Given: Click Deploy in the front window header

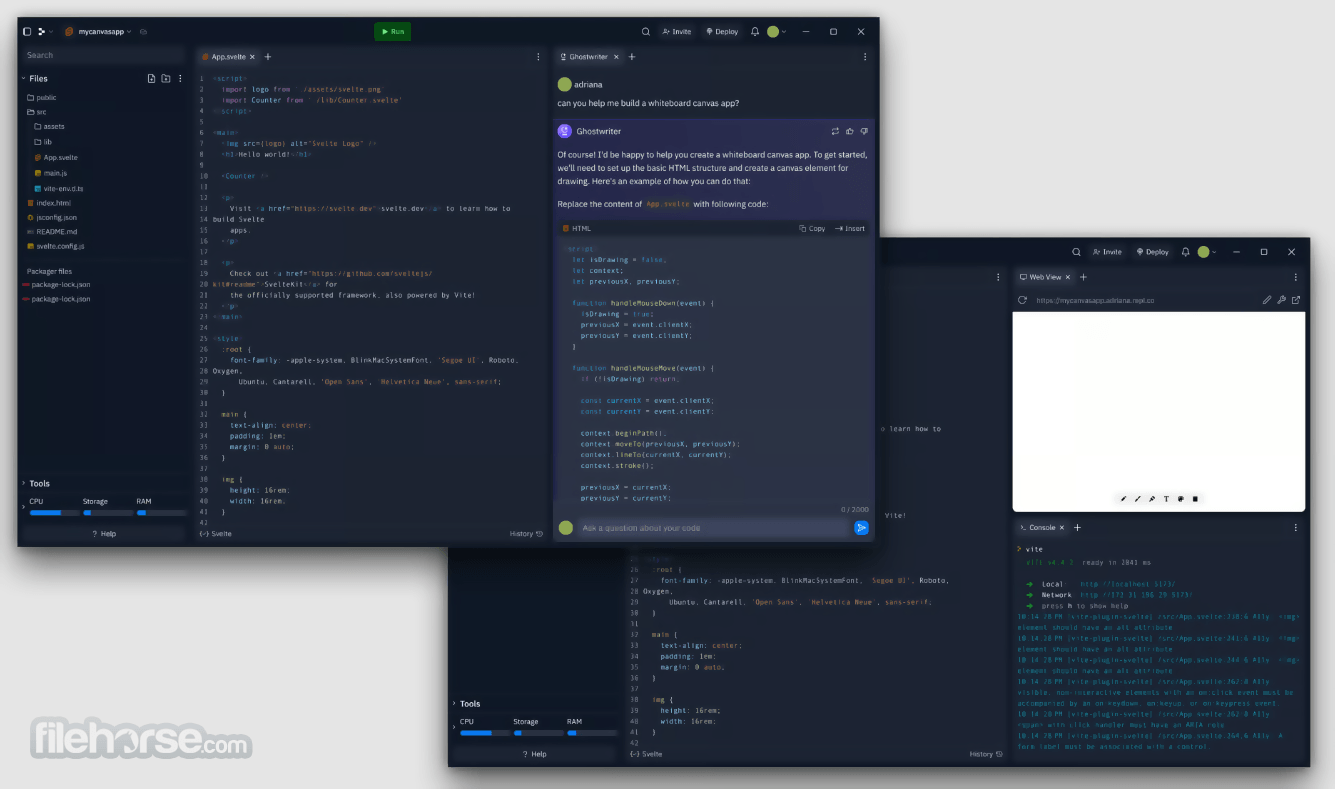Looking at the screenshot, I should (x=722, y=32).
